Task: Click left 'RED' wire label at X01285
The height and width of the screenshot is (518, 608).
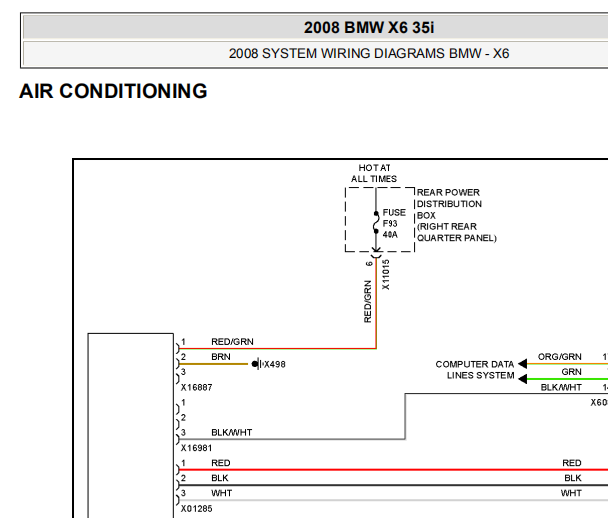Action: (221, 463)
